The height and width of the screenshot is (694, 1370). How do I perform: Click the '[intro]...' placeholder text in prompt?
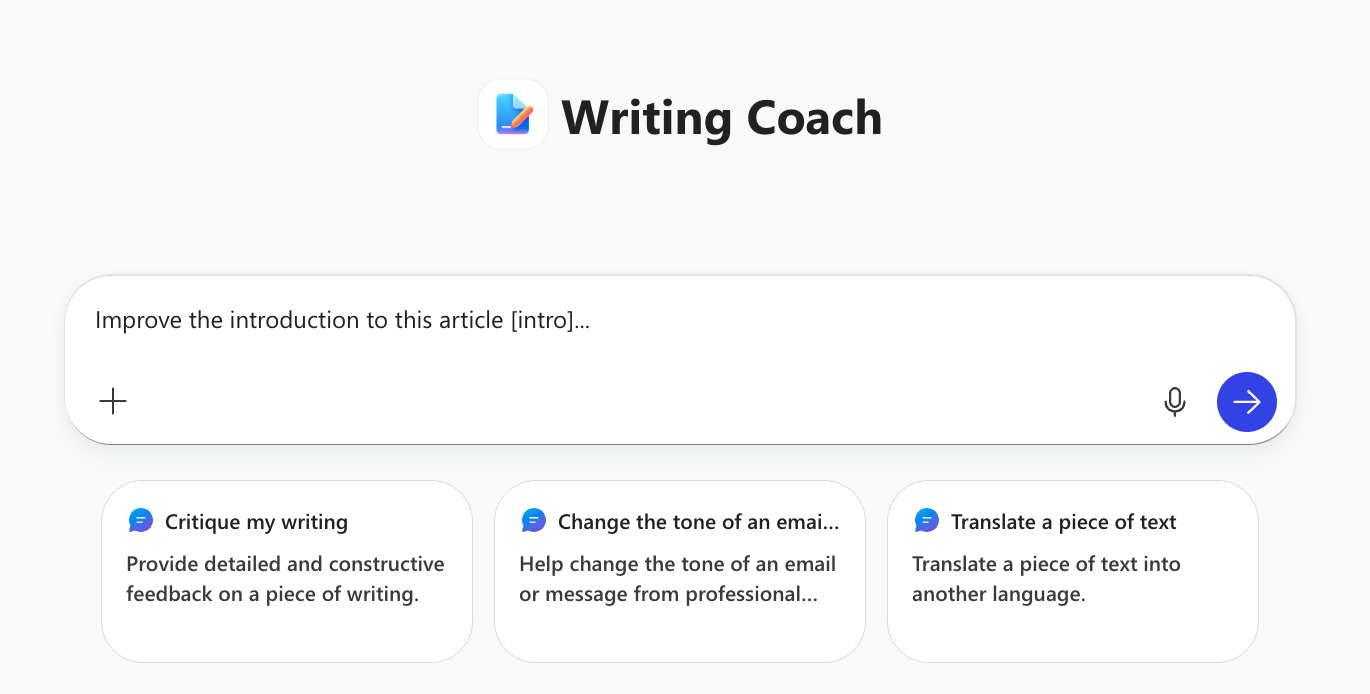pos(550,320)
